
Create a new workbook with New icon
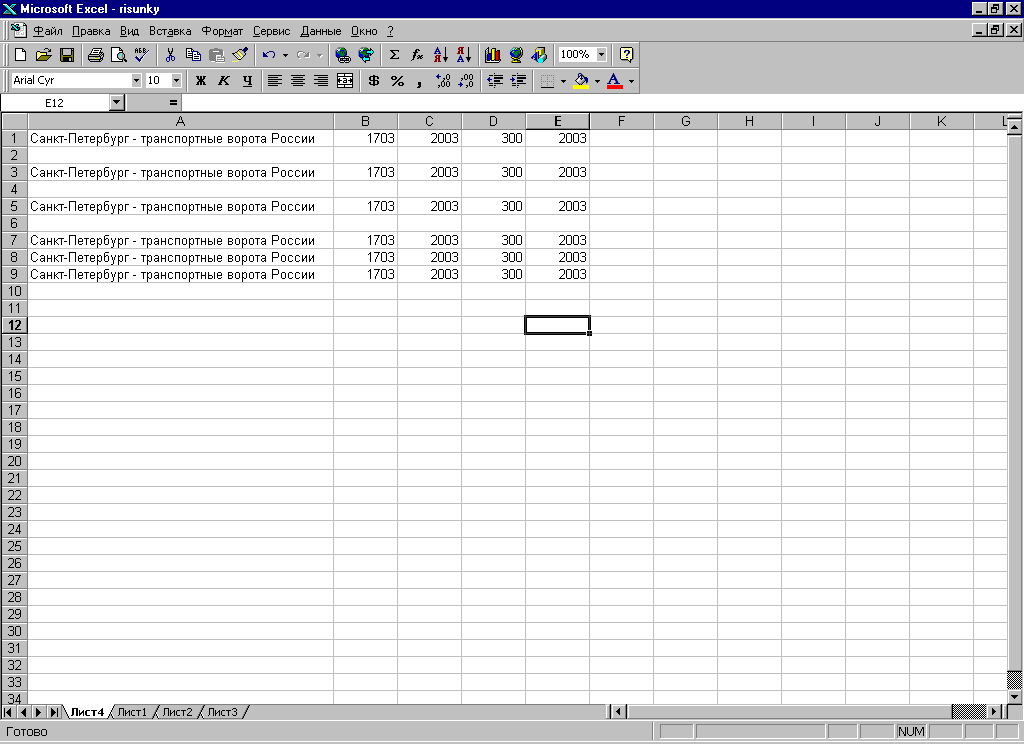[x=20, y=55]
